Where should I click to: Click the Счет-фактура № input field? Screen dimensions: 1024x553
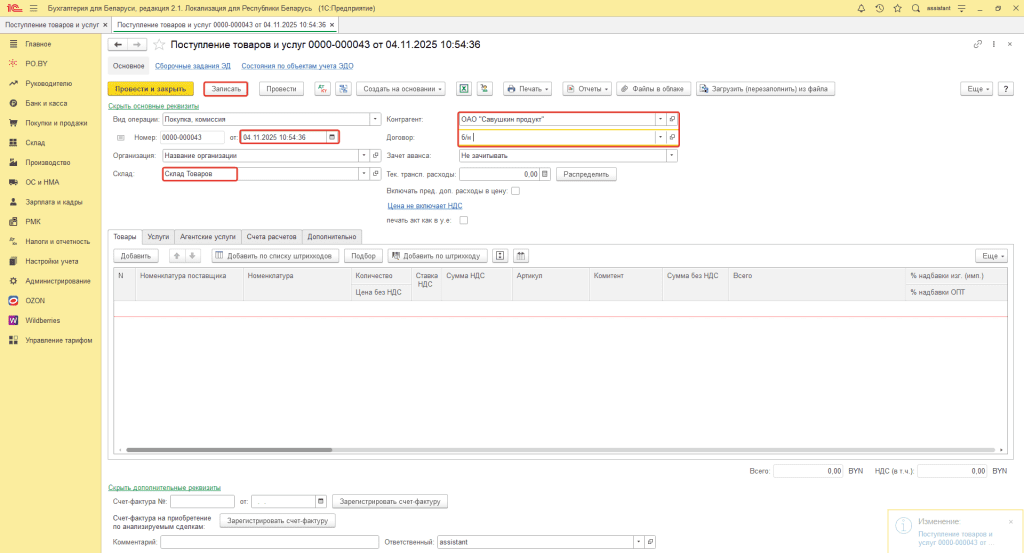pos(202,501)
